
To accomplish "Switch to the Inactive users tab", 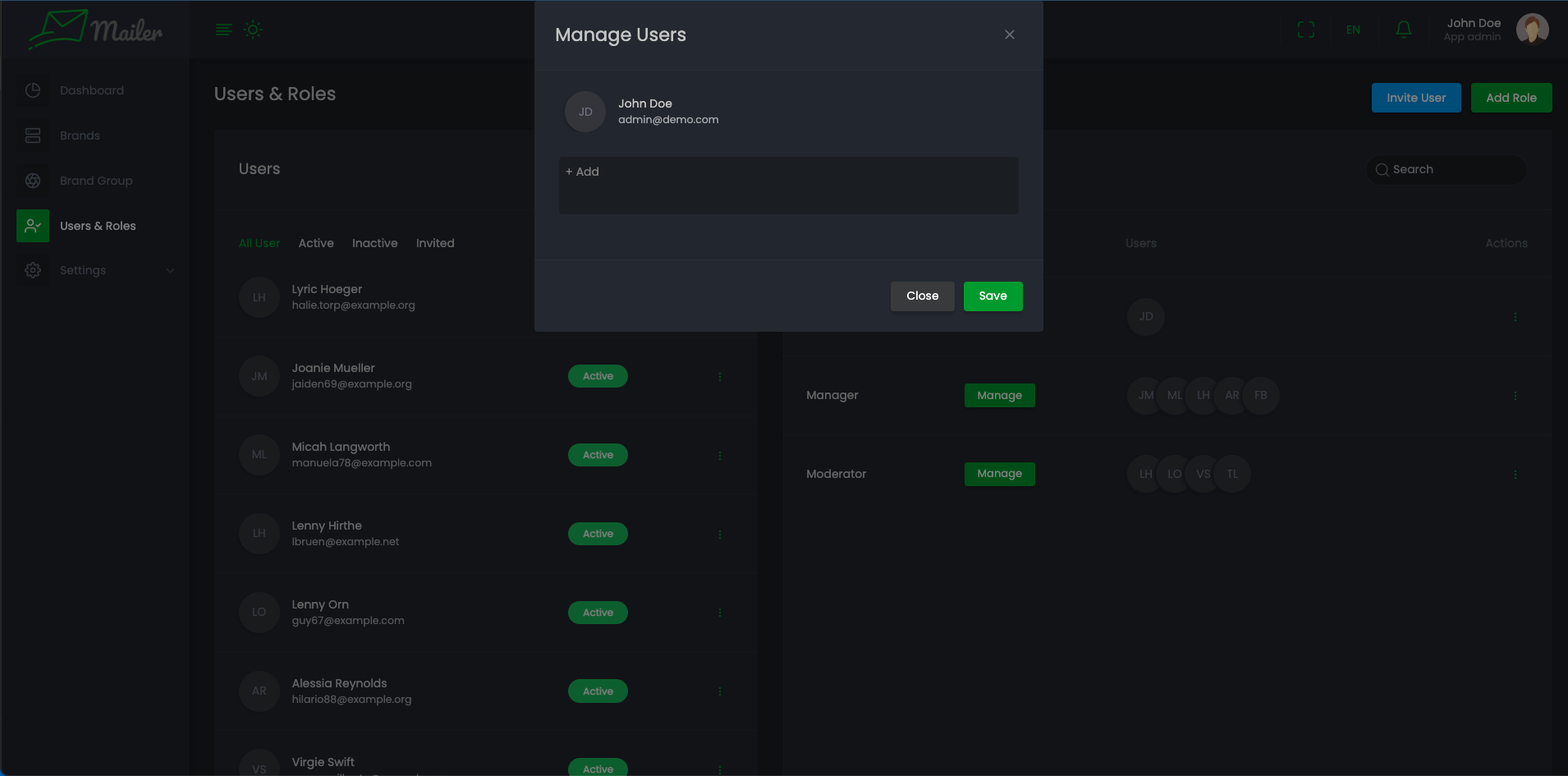I will point(374,243).
